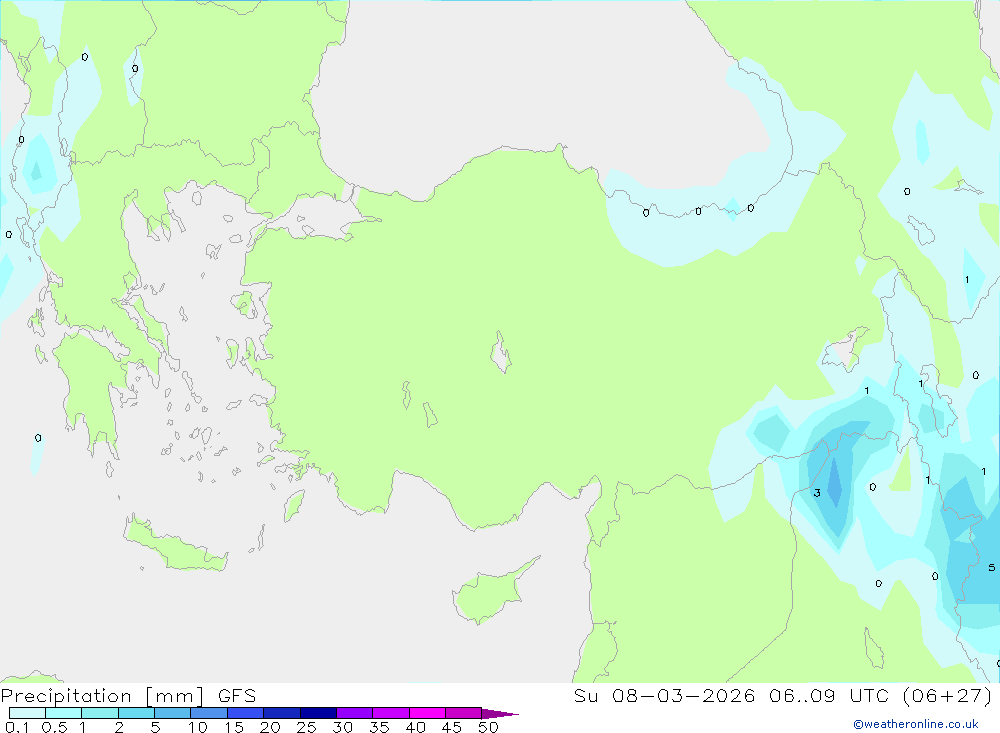Select the 5–10 mm legend color swatch
Viewport: 1000px width, 733px height.
pyautogui.click(x=172, y=713)
